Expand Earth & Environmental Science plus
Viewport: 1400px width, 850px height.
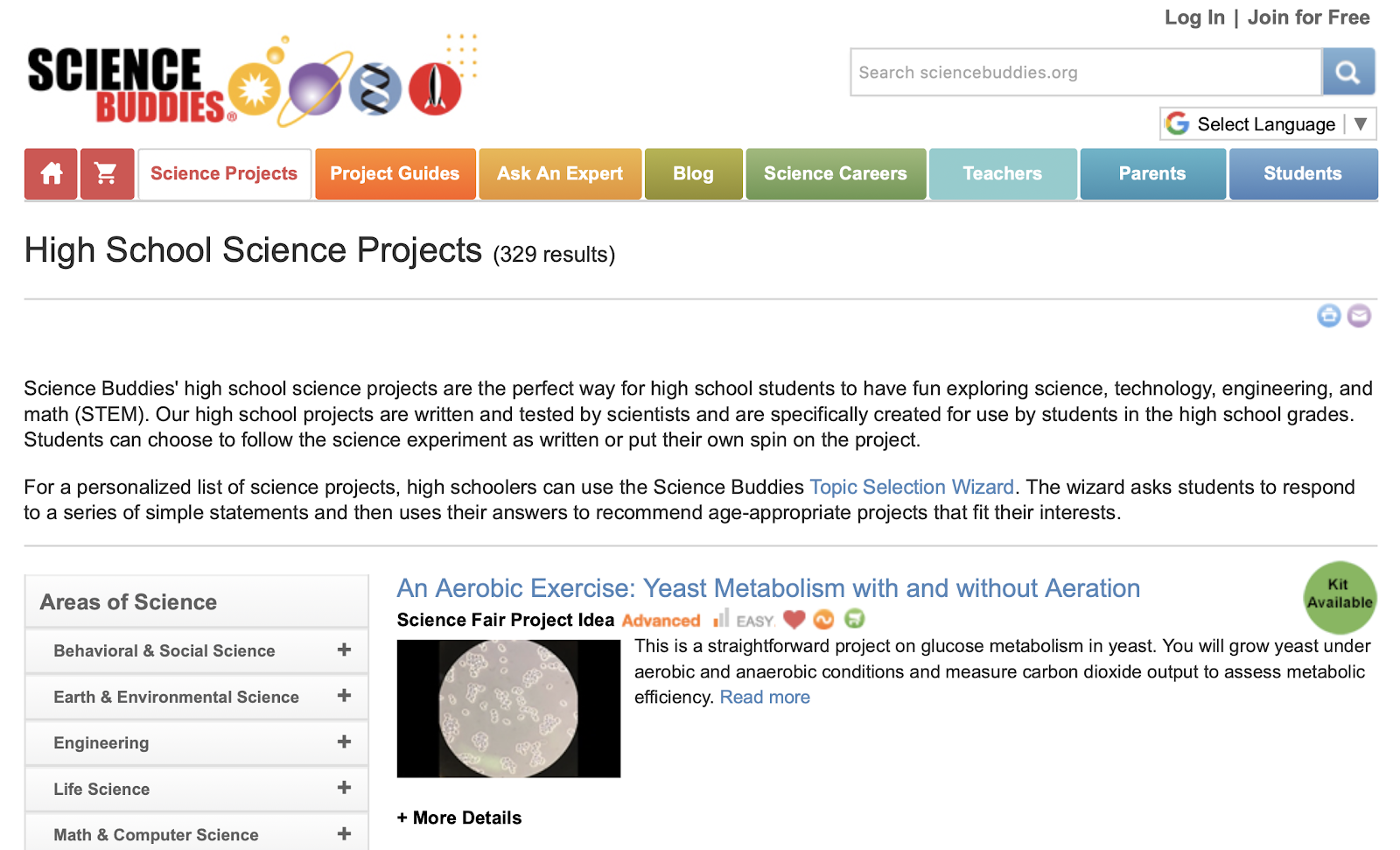pyautogui.click(x=344, y=696)
